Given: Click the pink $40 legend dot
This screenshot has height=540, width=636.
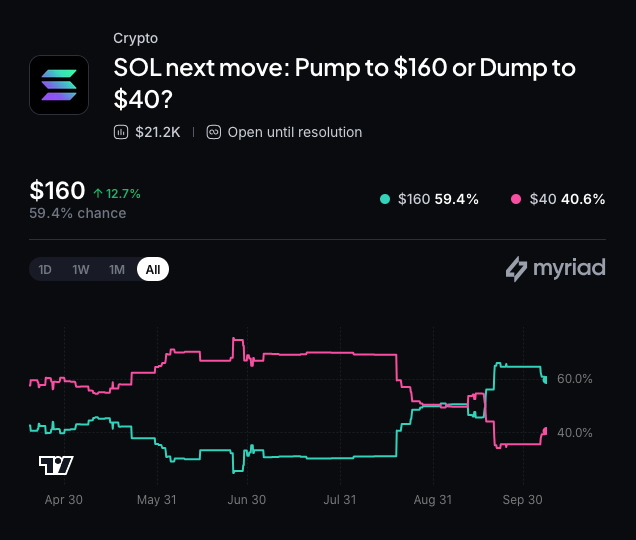Looking at the screenshot, I should click(516, 199).
